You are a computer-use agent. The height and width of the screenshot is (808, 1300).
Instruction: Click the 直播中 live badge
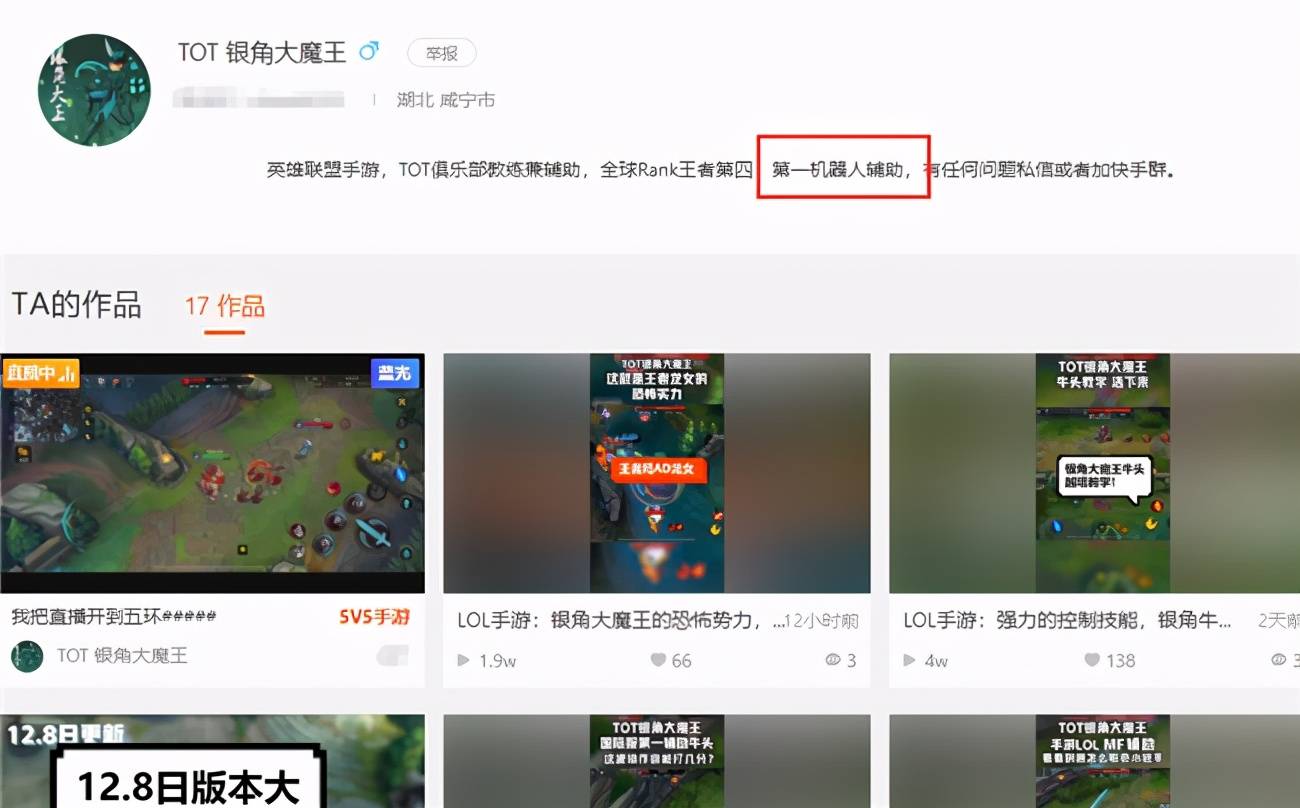click(41, 373)
